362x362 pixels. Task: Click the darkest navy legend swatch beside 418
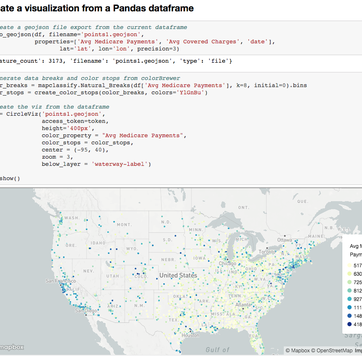[349, 324]
